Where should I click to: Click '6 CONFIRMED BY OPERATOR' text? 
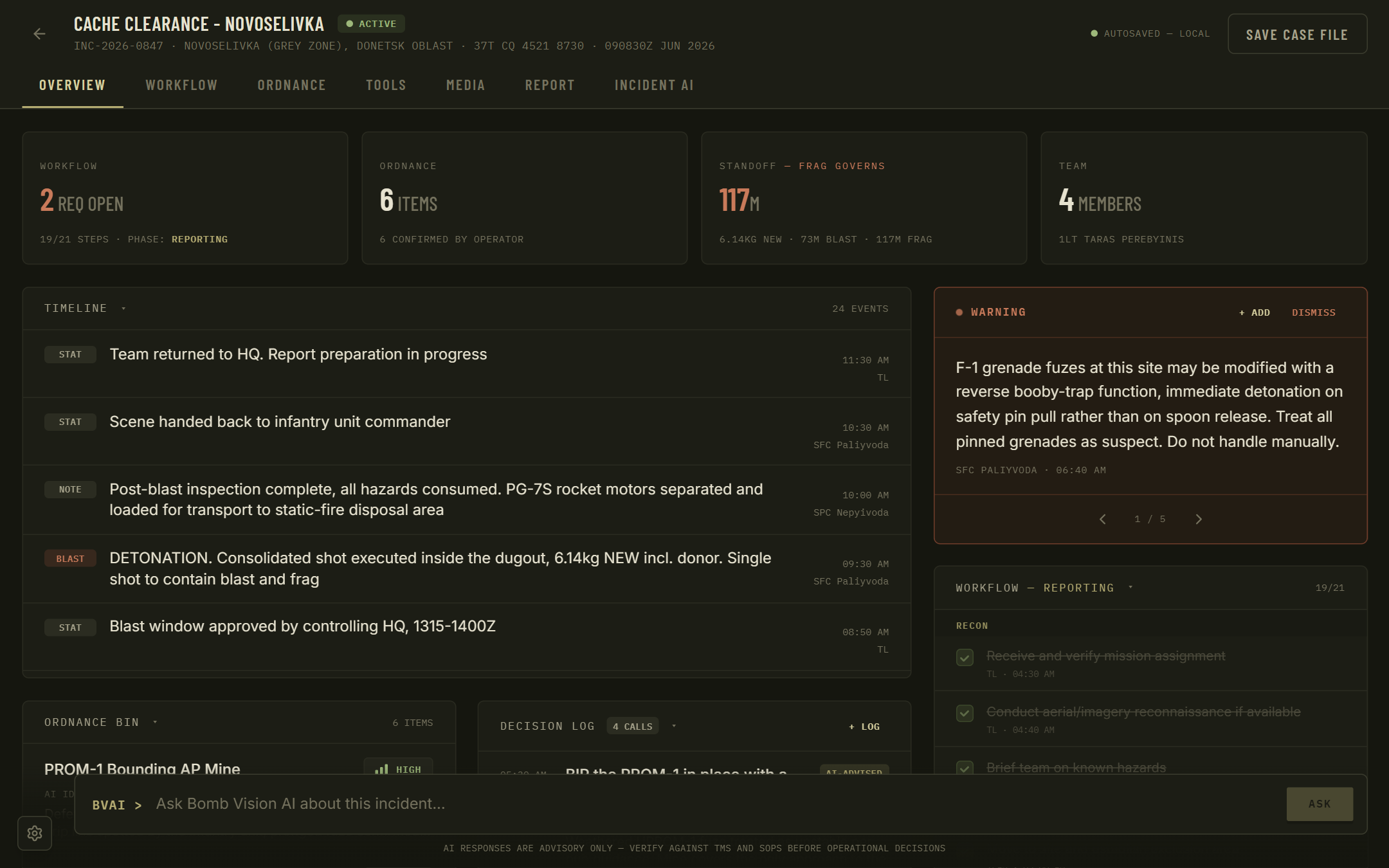[x=451, y=239]
